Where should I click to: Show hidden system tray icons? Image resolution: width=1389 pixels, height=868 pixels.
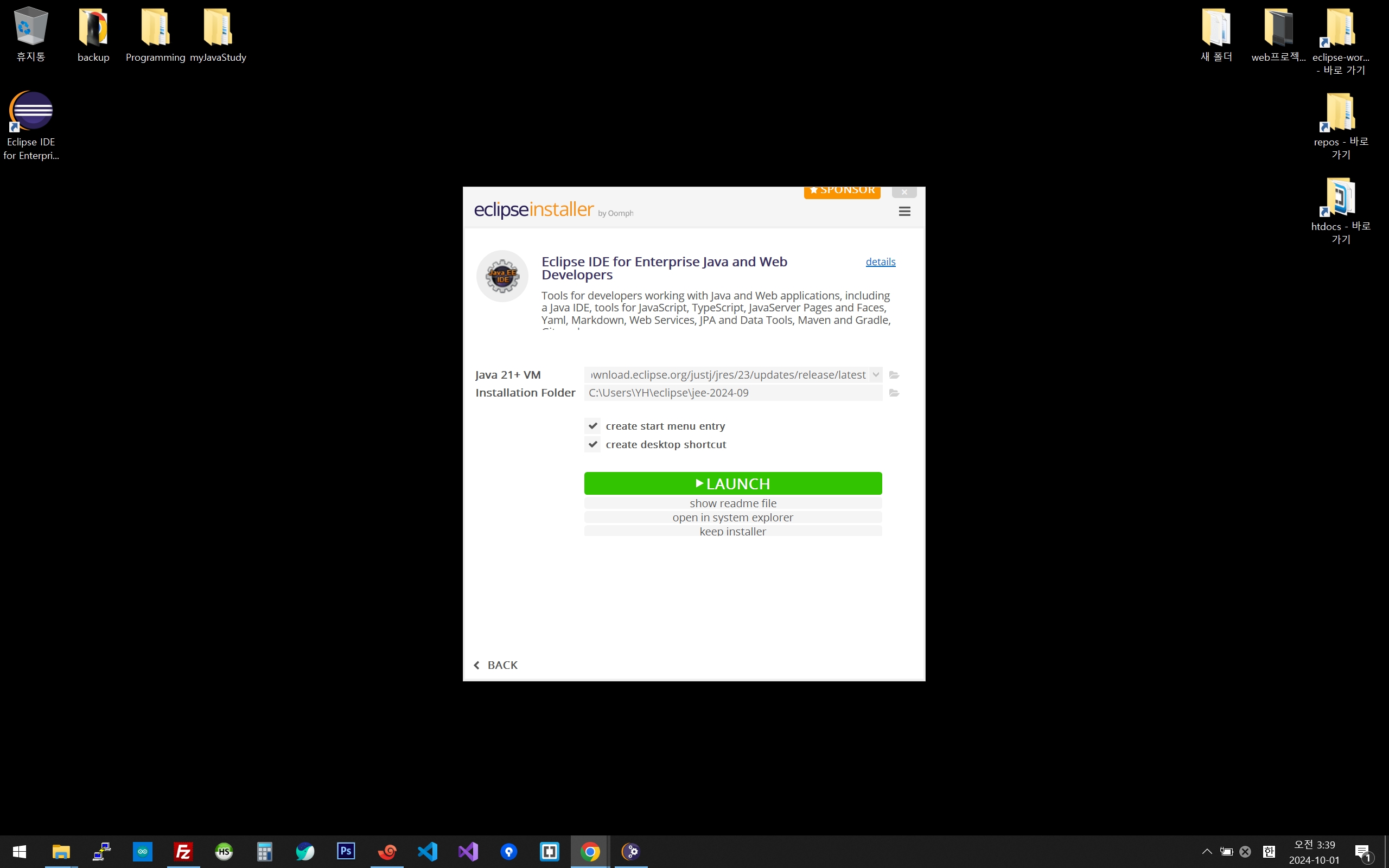(x=1207, y=851)
